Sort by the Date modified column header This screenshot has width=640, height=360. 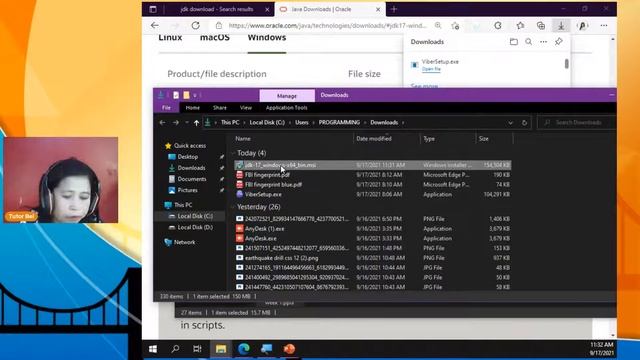click(x=374, y=139)
